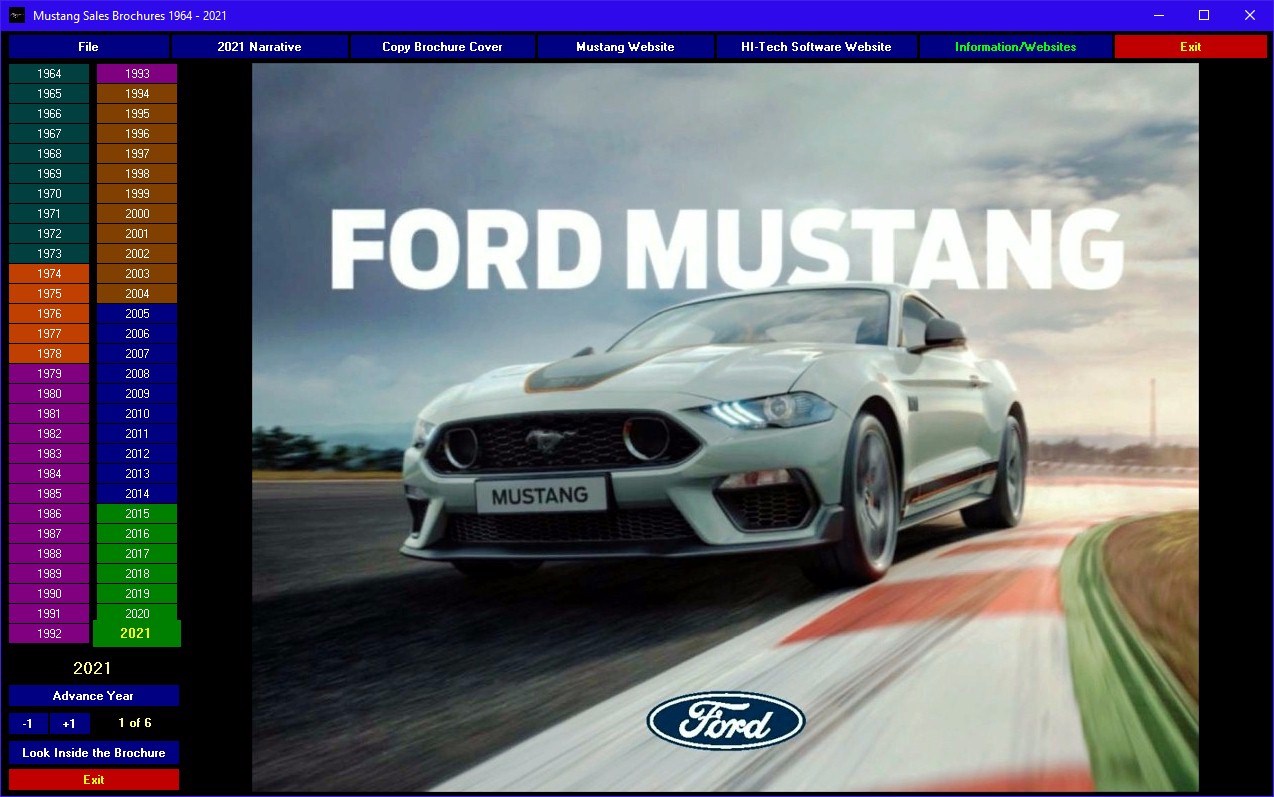
Task: Select the 2004 brochure year
Action: [137, 294]
